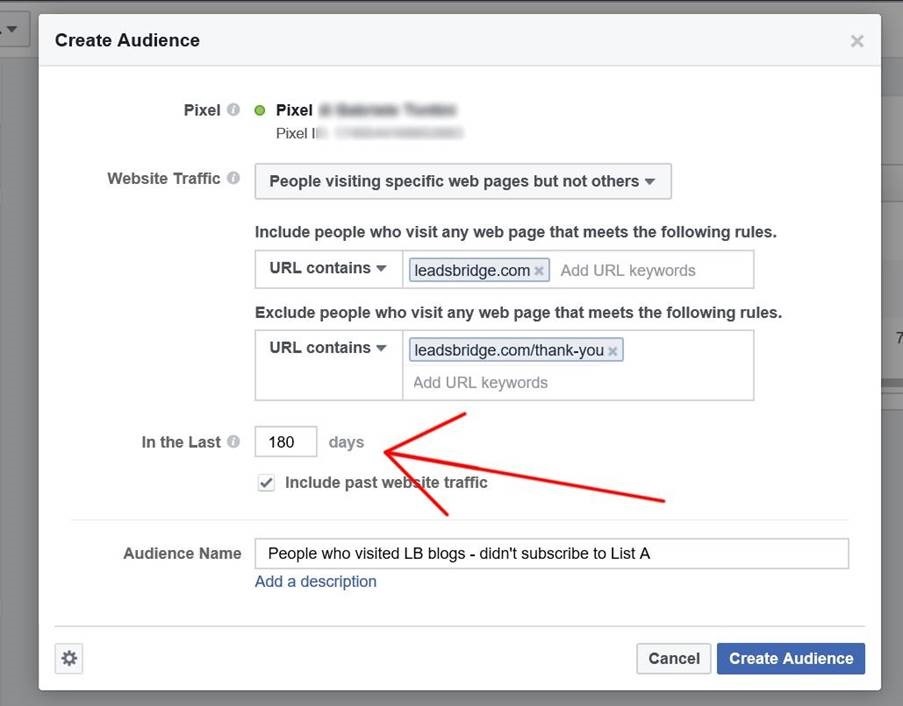The image size is (903, 706).
Task: Remove the leadsbridge.com keyword tag
Action: point(539,271)
